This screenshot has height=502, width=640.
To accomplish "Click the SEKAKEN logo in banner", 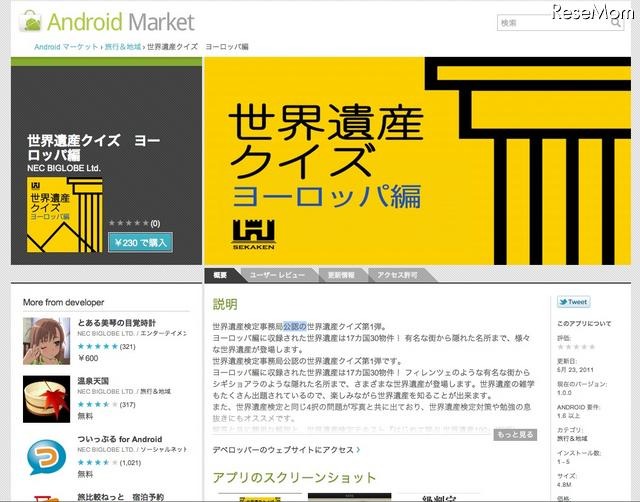I will 253,234.
